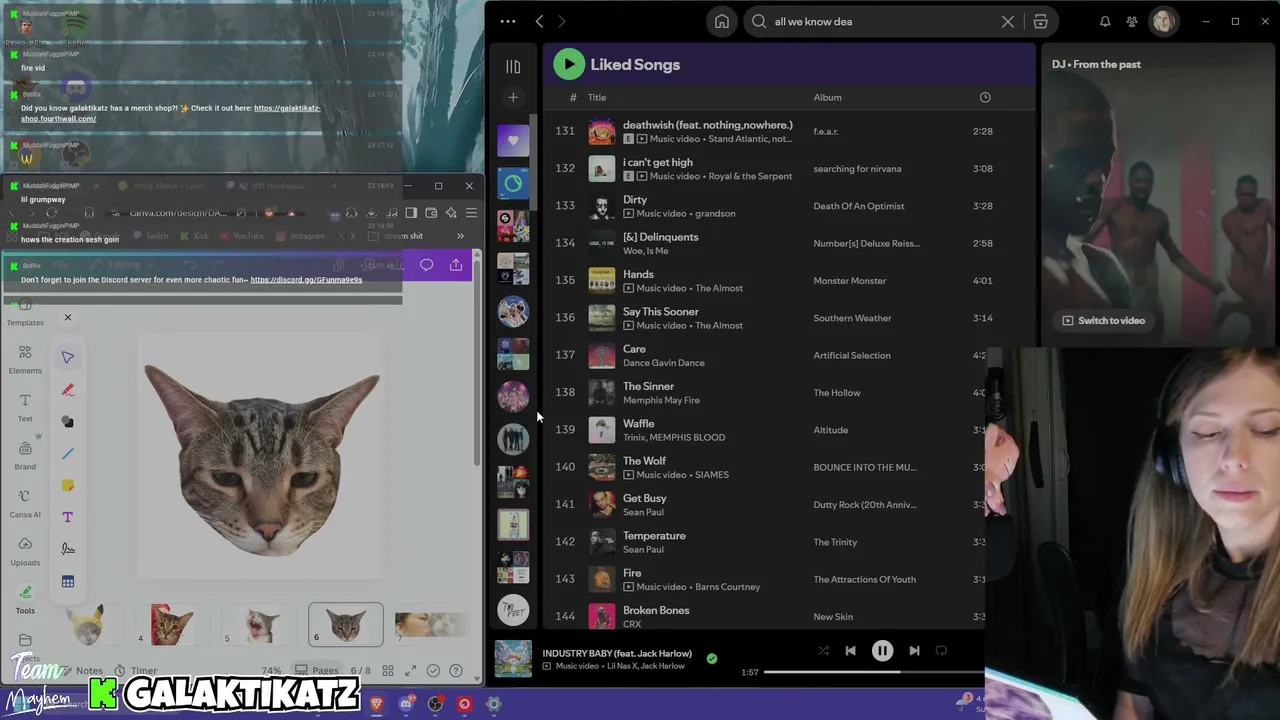Choose the Canva Sticky note tool
The image size is (1280, 720).
(x=68, y=486)
